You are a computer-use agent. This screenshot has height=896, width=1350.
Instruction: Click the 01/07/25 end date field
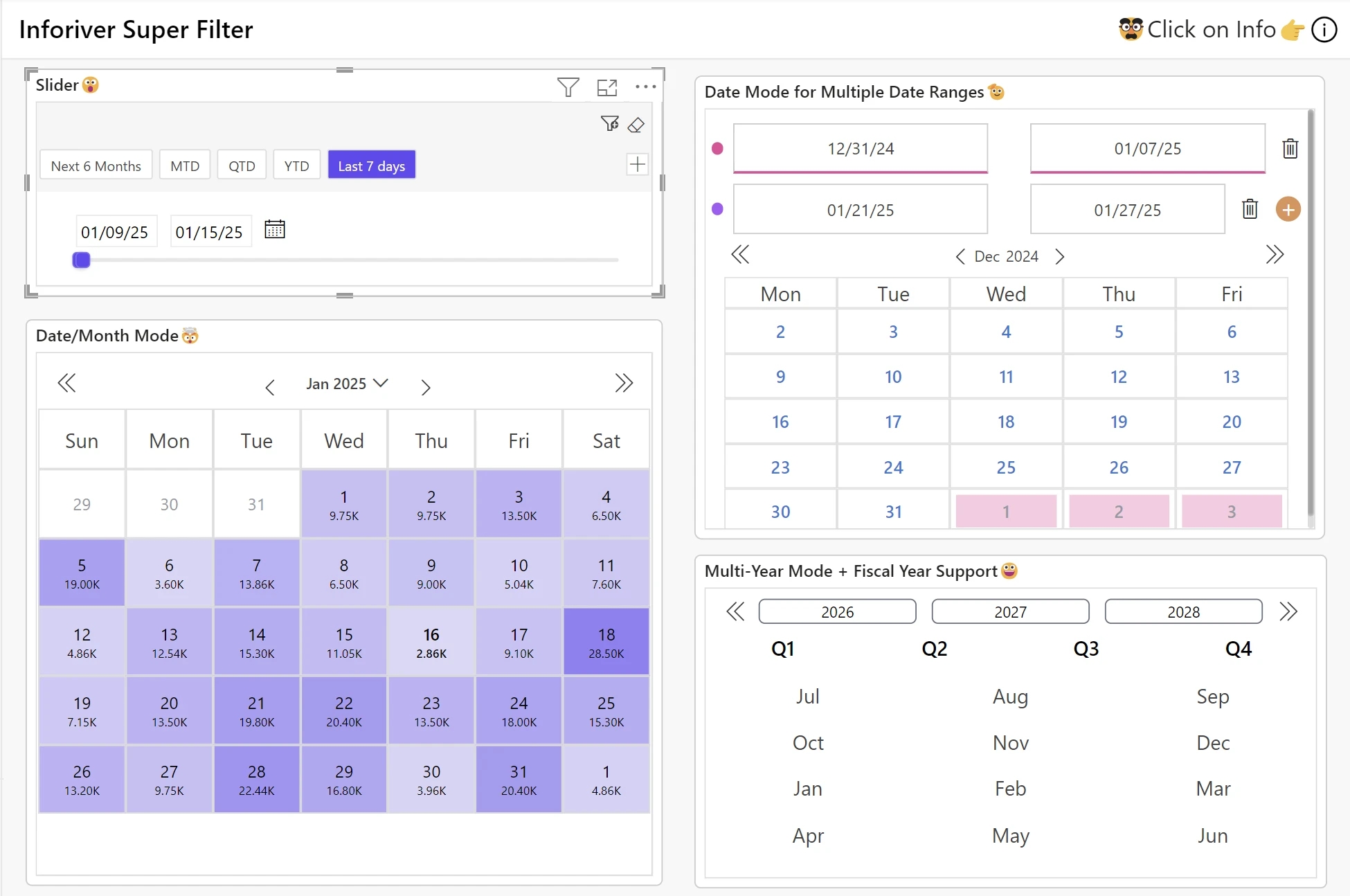click(1148, 148)
